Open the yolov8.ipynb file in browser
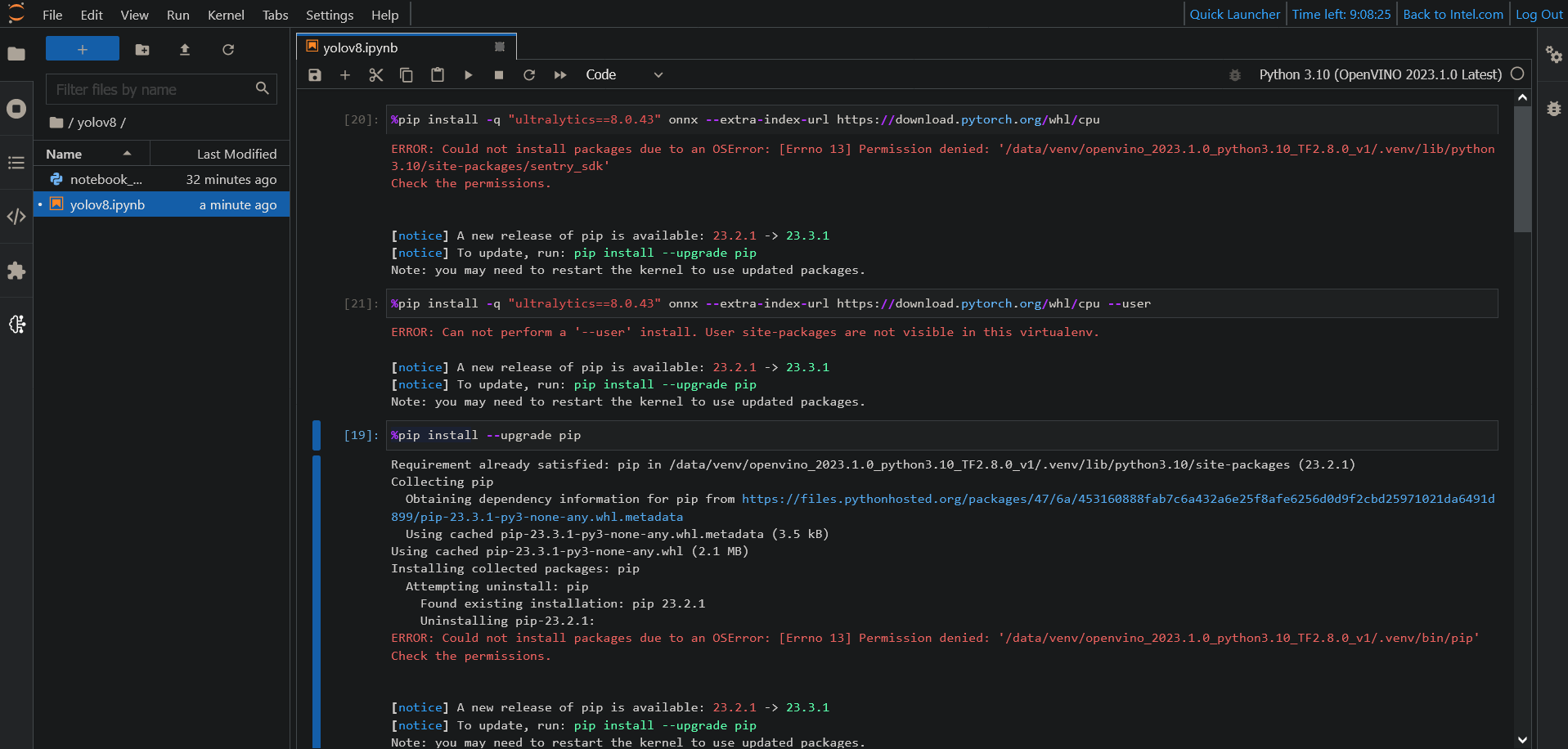The image size is (1568, 749). click(x=107, y=204)
